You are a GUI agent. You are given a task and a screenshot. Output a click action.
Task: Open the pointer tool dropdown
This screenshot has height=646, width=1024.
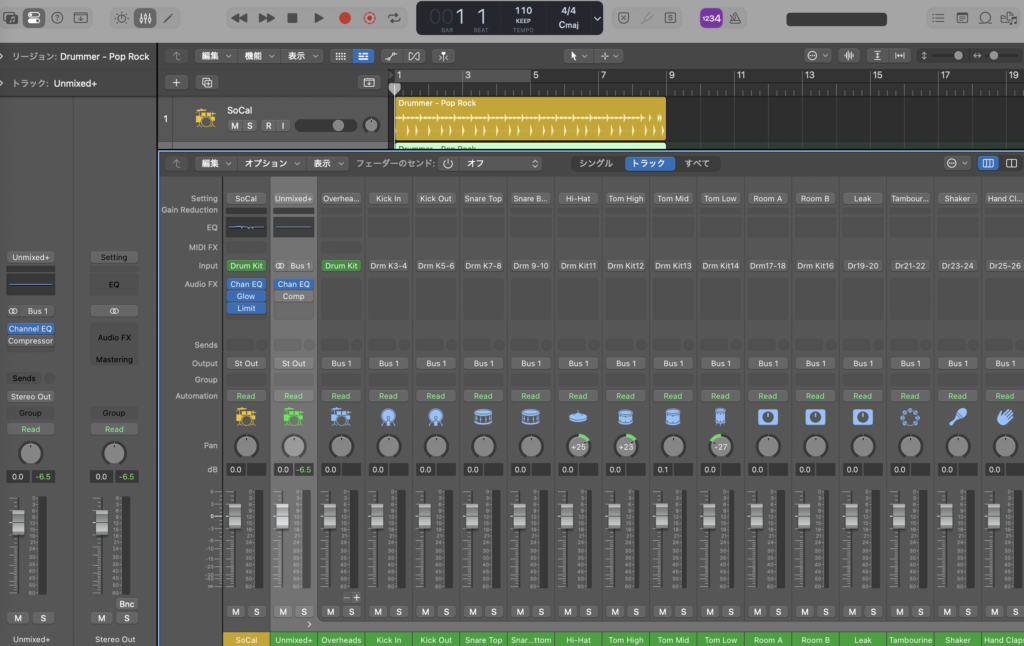point(577,56)
